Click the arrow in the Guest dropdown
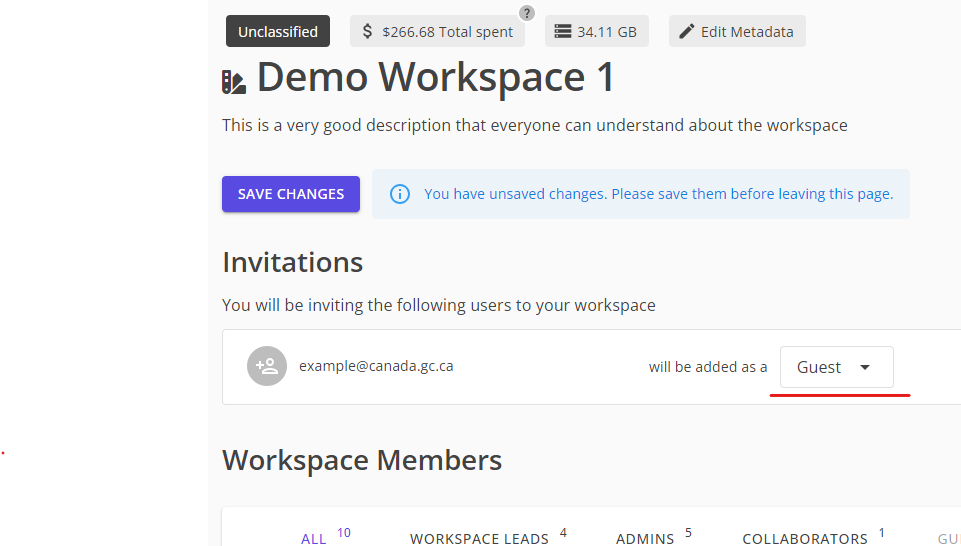Viewport: 961px width, 546px height. tap(865, 367)
